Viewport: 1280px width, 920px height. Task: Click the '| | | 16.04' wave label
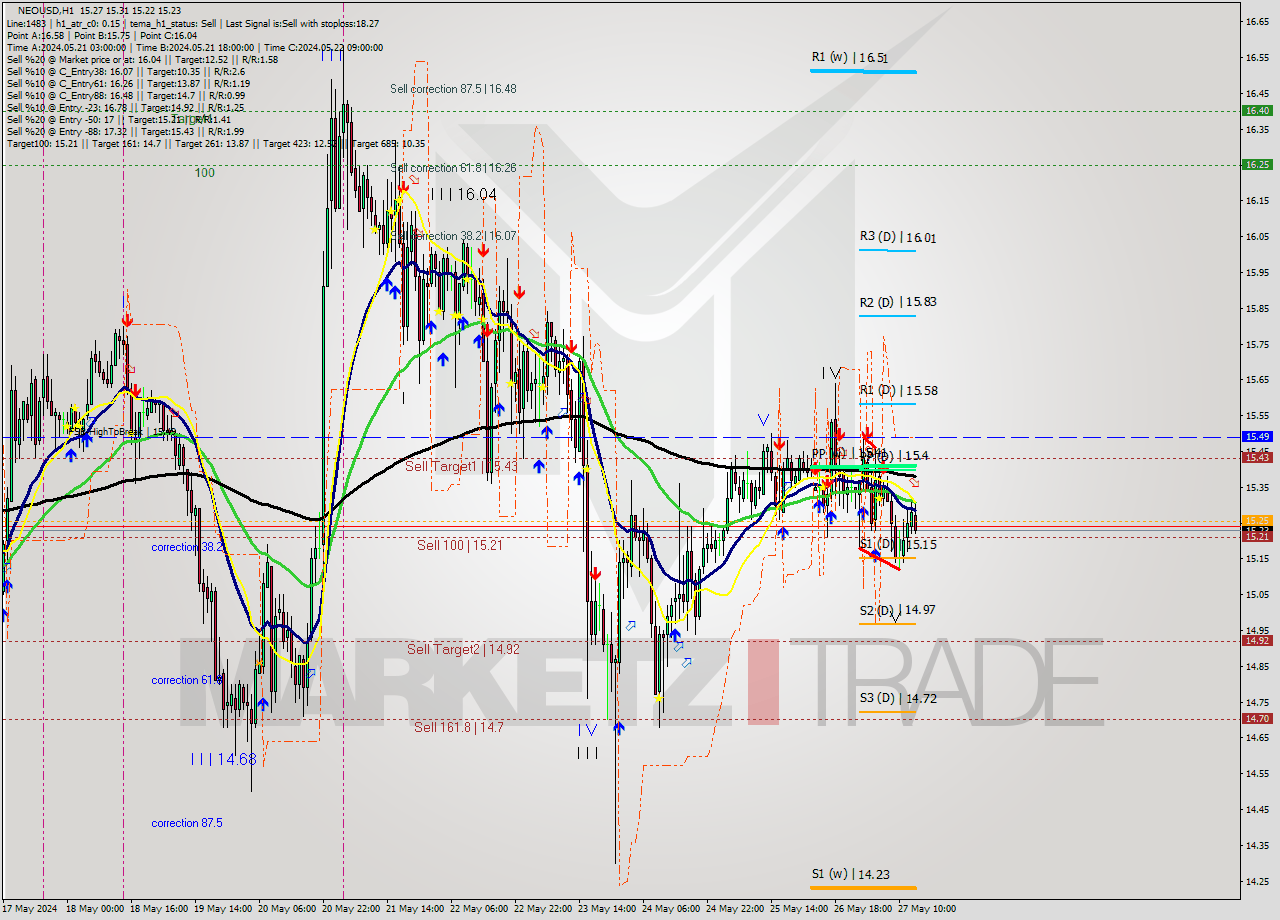coord(465,194)
